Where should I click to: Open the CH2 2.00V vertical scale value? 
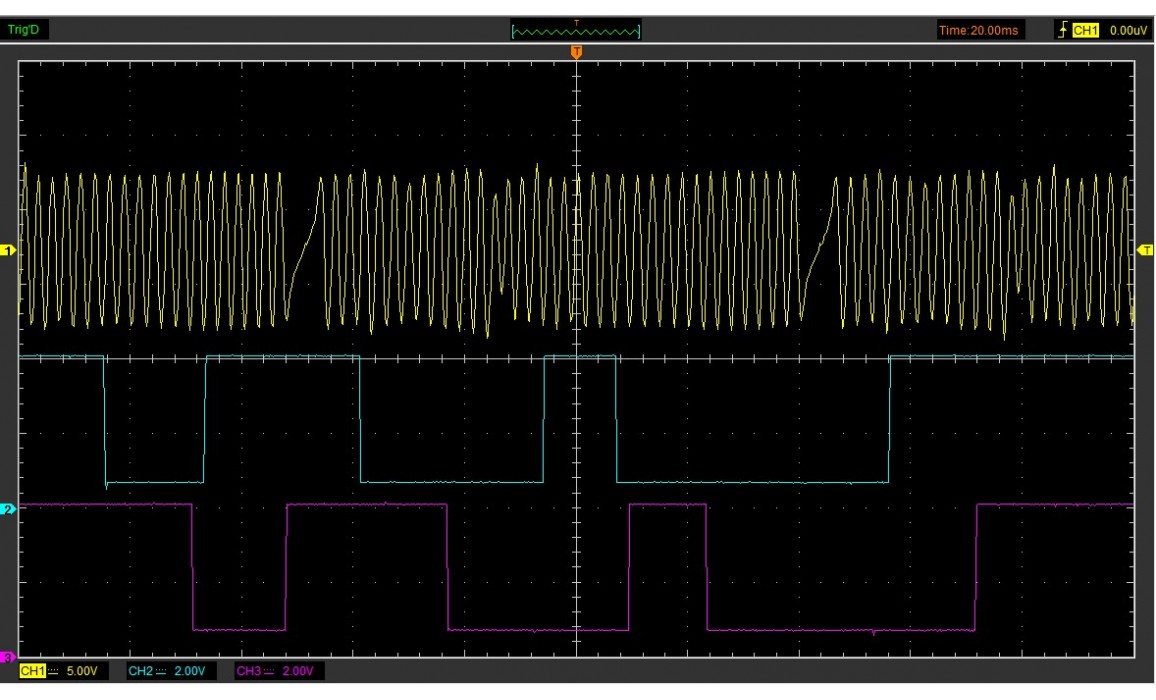coord(190,671)
